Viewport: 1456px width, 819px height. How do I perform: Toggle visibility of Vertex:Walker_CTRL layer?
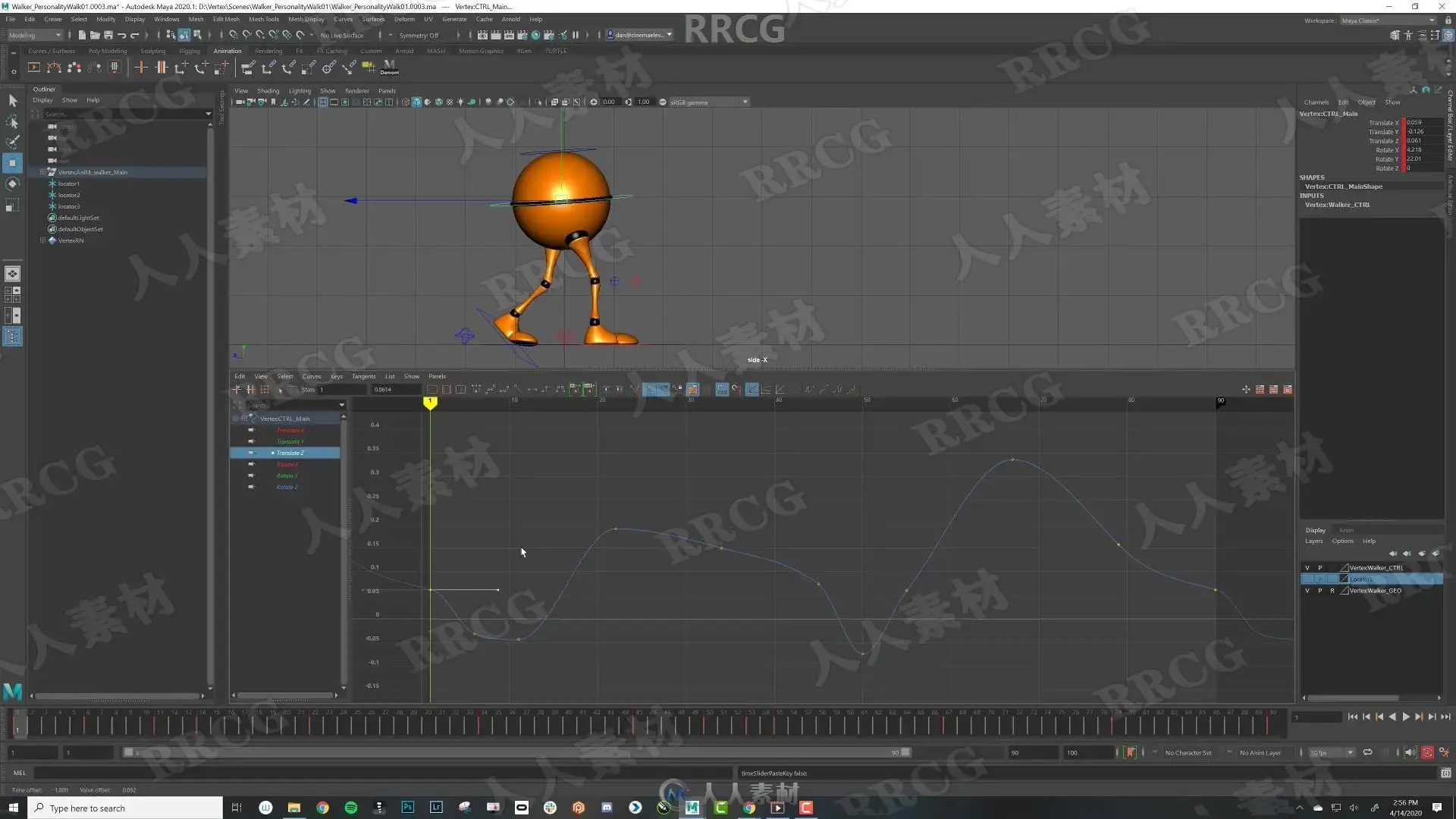click(1307, 567)
